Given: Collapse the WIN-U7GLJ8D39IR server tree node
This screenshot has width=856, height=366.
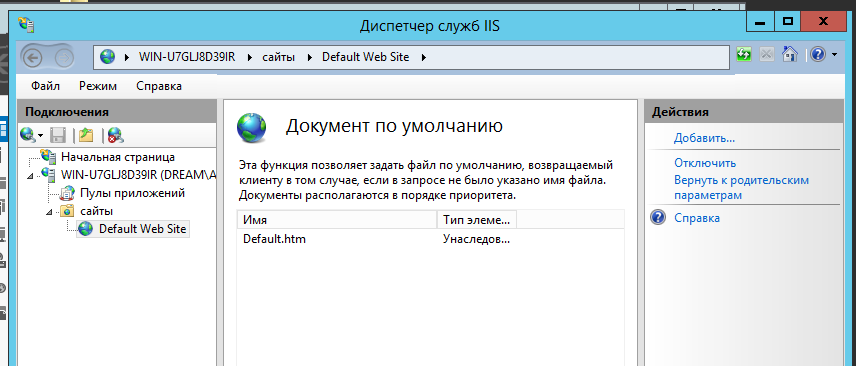Looking at the screenshot, I should (30, 176).
